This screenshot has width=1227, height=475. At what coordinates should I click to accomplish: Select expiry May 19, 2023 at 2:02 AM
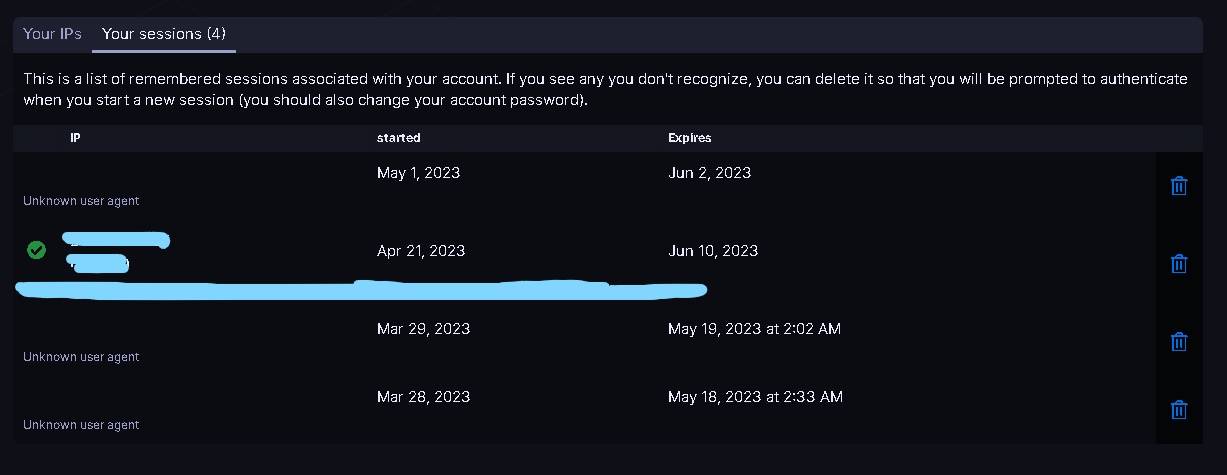tap(754, 329)
